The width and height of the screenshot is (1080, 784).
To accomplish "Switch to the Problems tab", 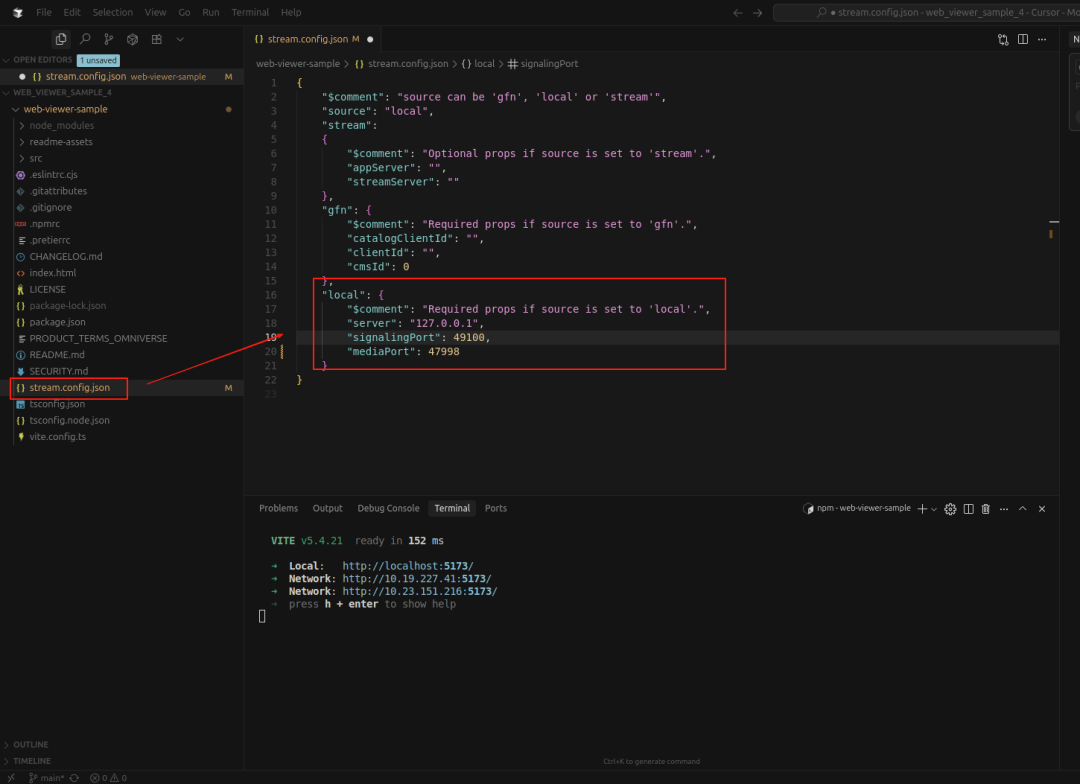I will pos(278,508).
